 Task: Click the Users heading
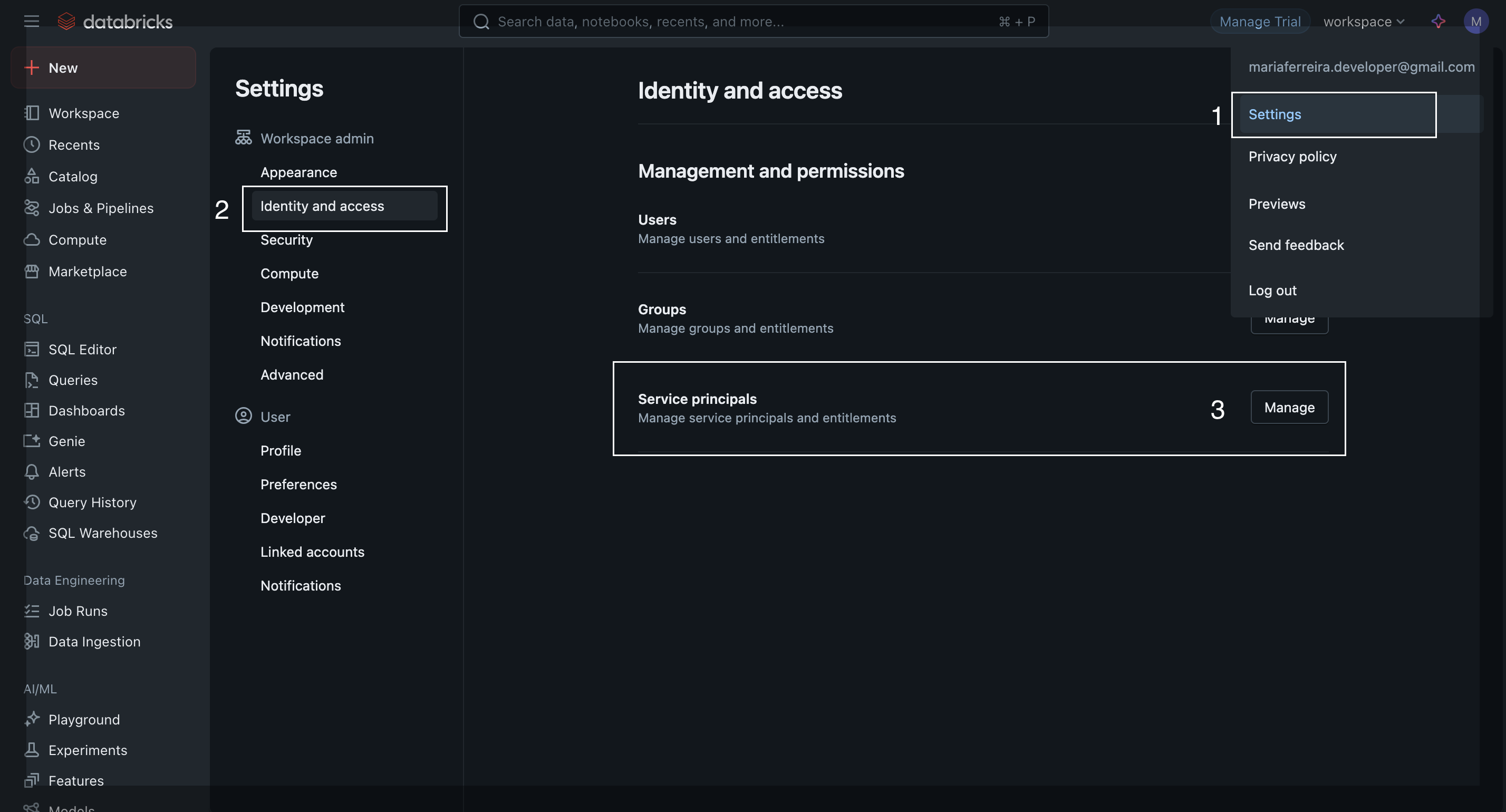point(657,220)
